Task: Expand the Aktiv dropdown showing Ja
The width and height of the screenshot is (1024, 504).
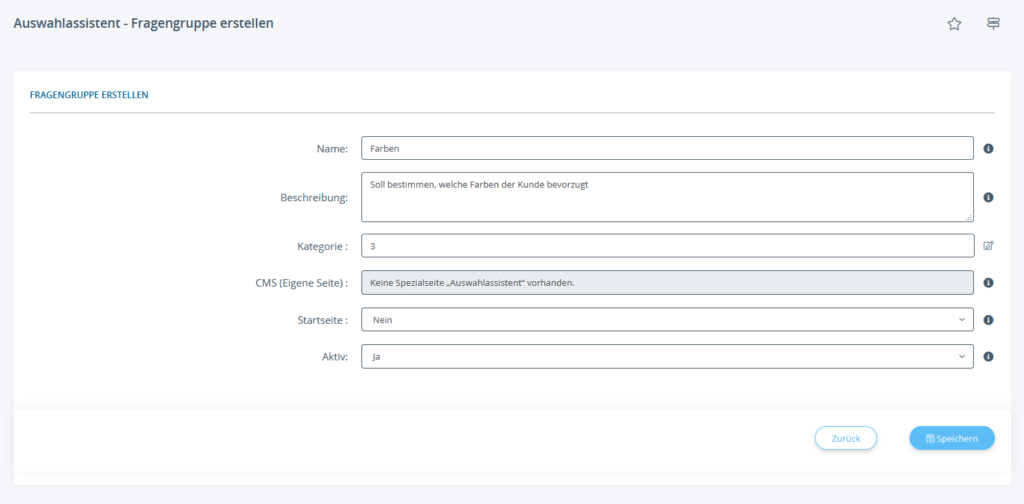Action: click(667, 356)
